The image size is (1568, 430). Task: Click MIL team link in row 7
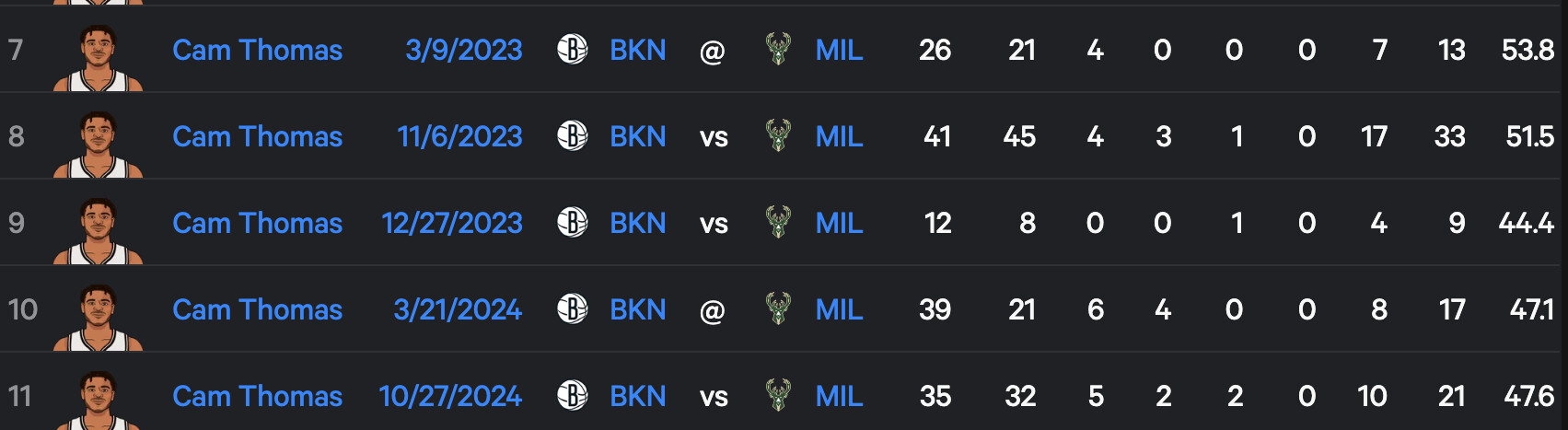point(839,50)
